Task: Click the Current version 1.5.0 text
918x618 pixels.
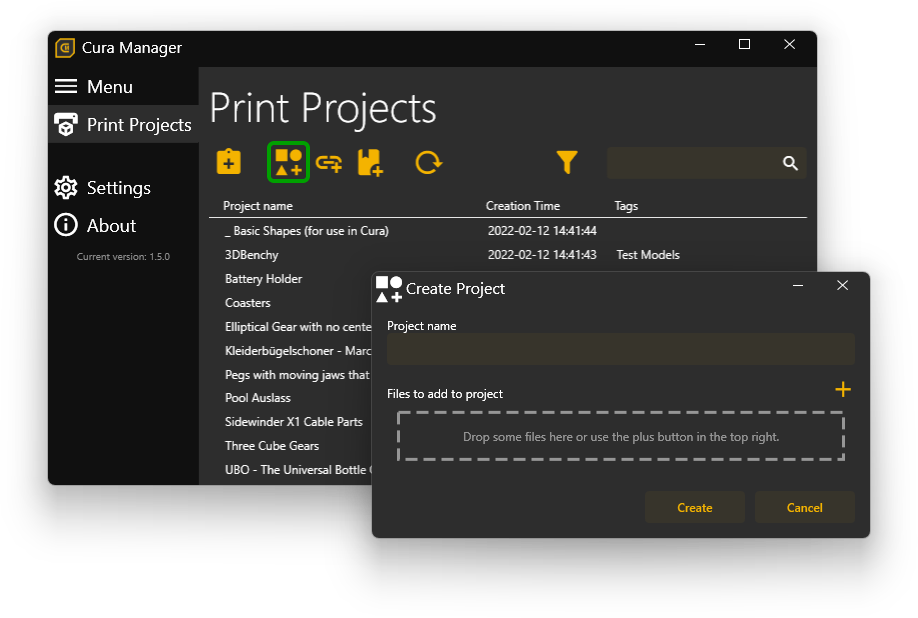Action: 123,257
